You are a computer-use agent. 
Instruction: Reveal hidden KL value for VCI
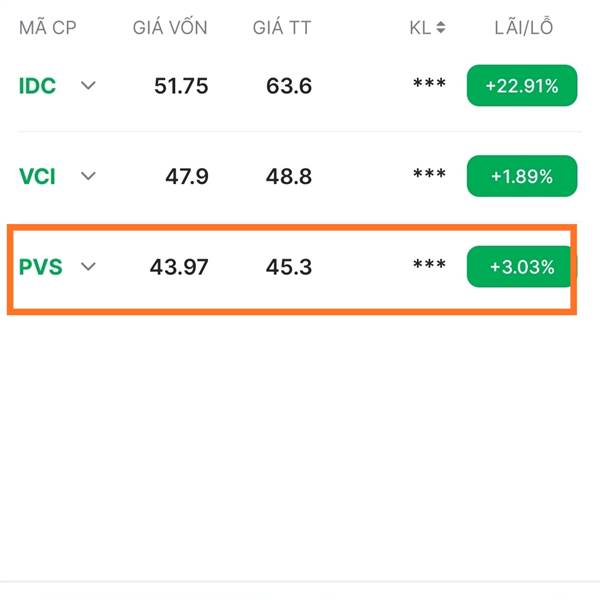429,173
